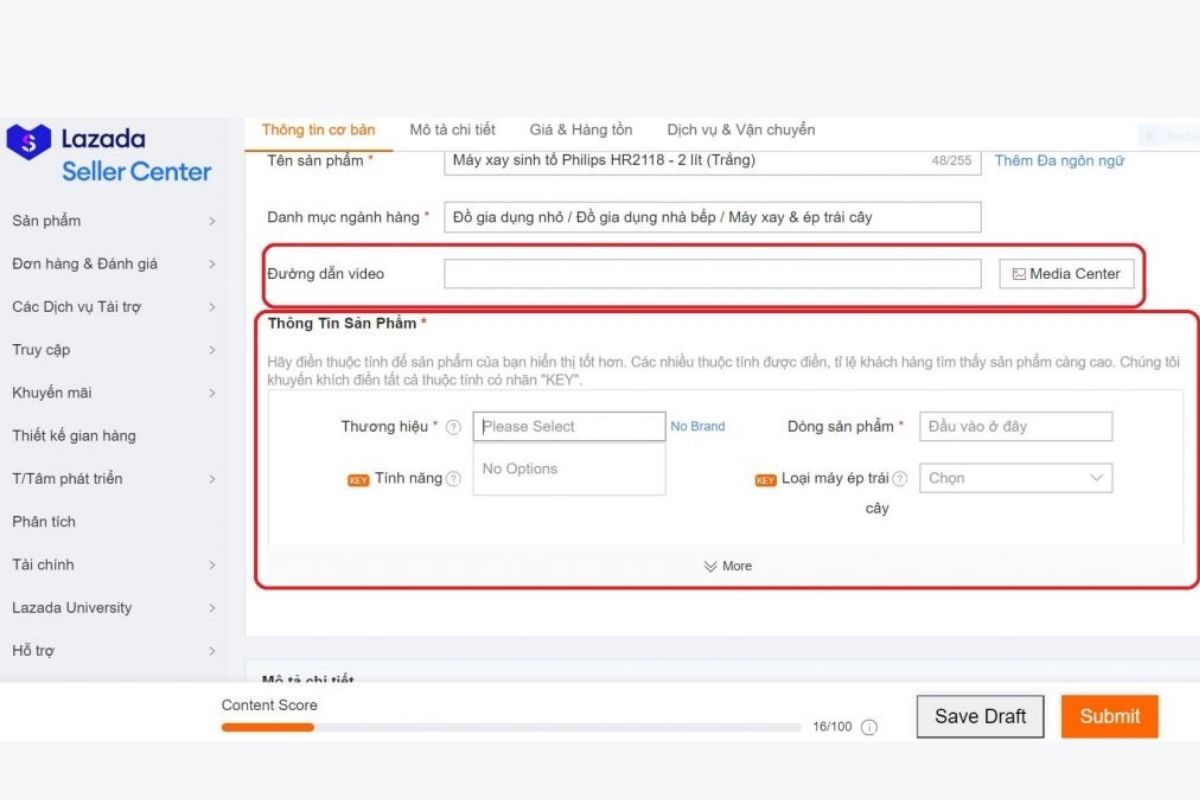Click the Save Draft button
The width and height of the screenshot is (1200, 800).
980,717
